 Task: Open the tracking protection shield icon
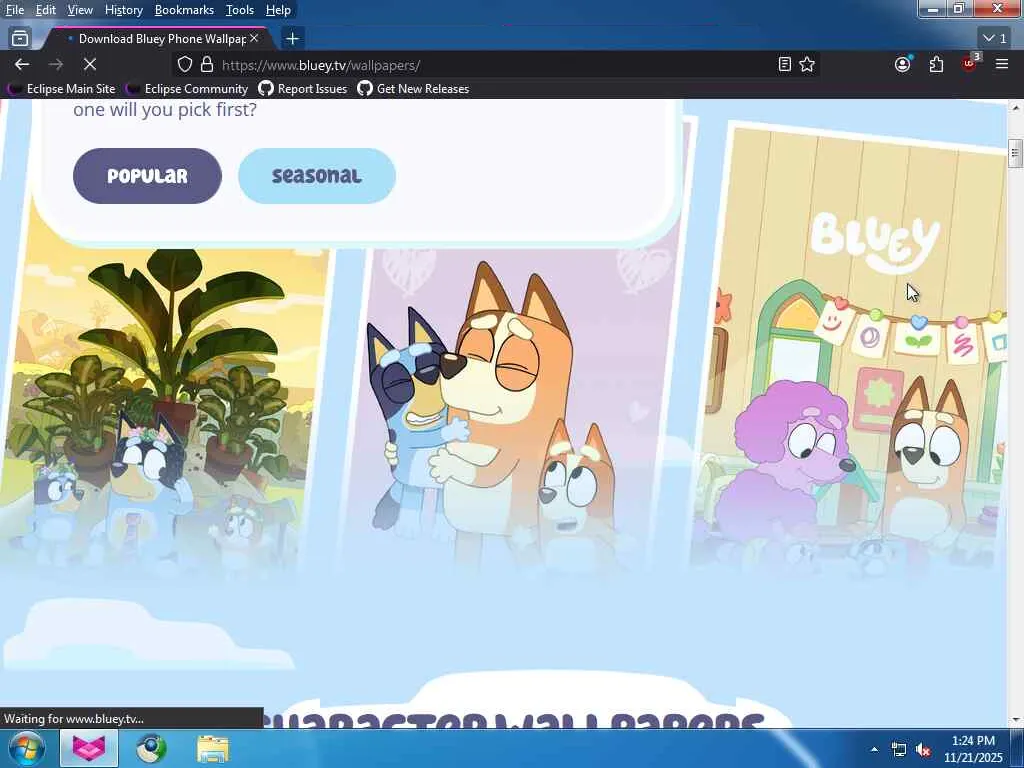tap(185, 64)
